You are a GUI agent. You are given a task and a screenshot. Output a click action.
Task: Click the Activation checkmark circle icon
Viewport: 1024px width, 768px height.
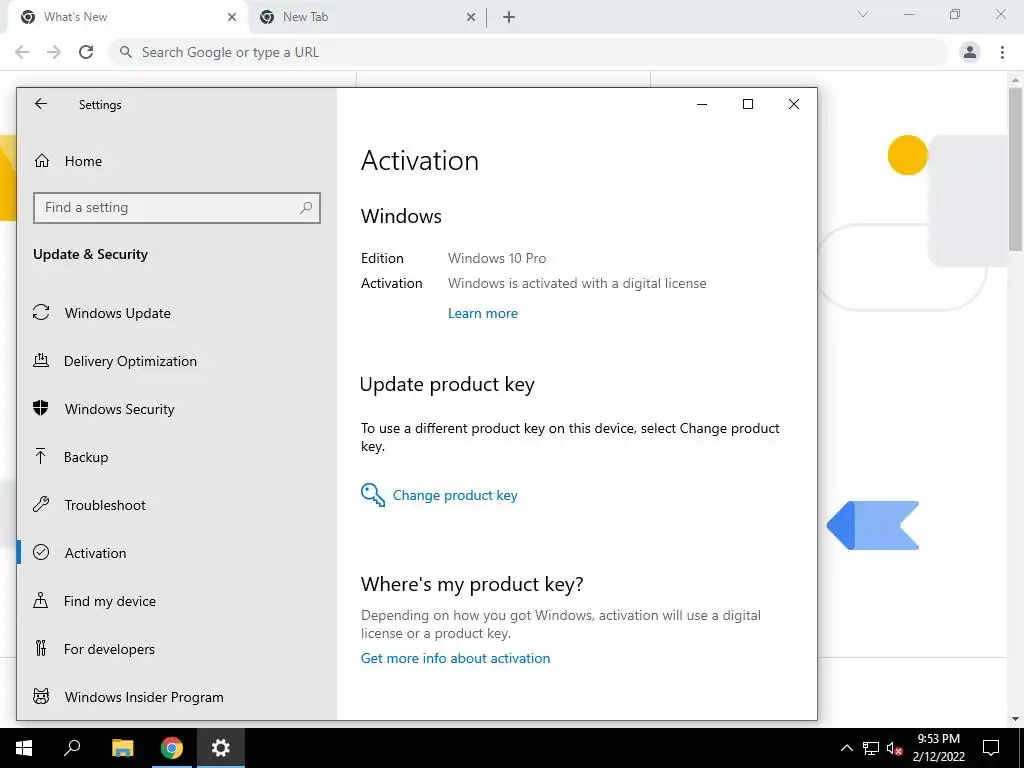coord(41,552)
